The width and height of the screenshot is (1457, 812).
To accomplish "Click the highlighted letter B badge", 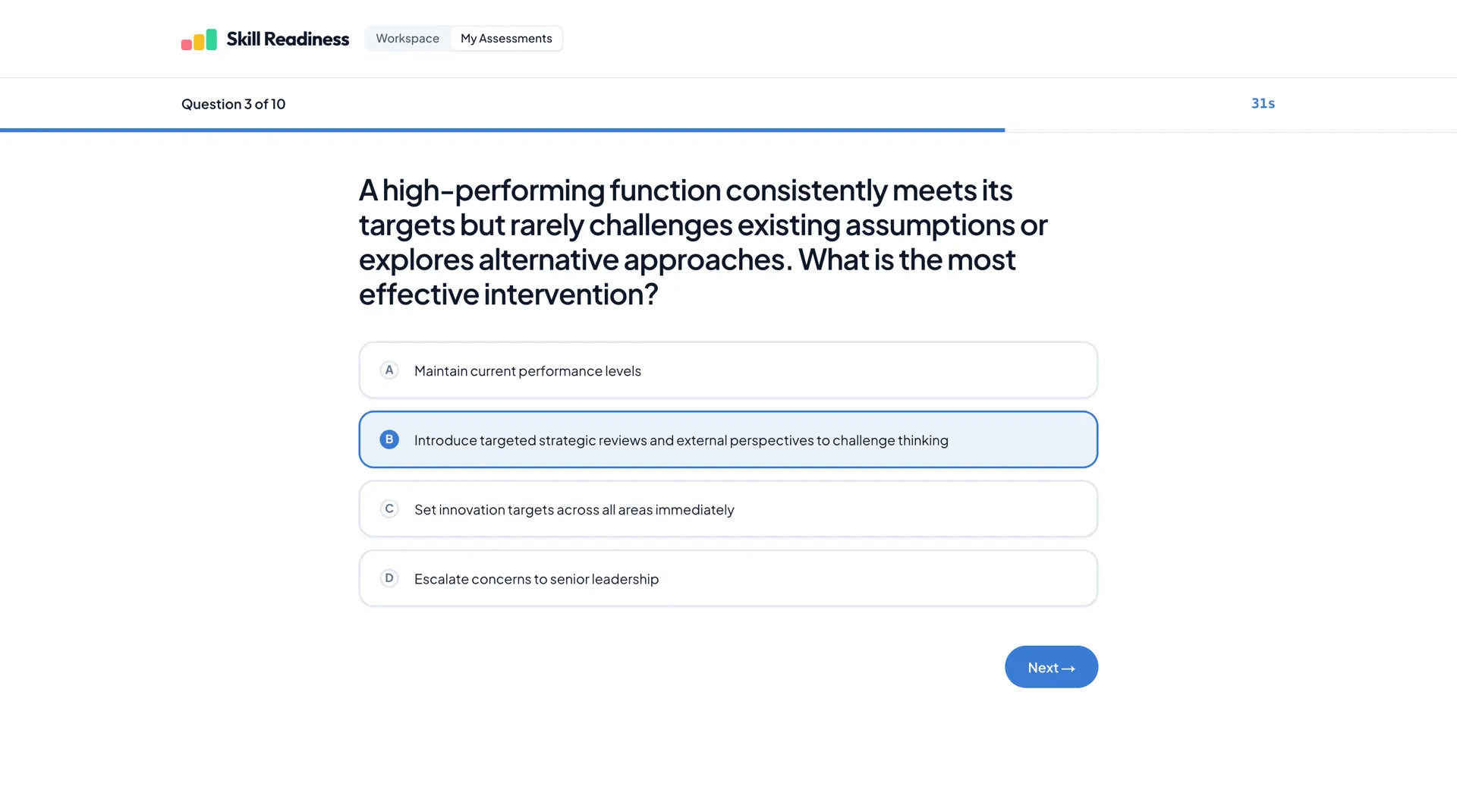I will pos(389,439).
